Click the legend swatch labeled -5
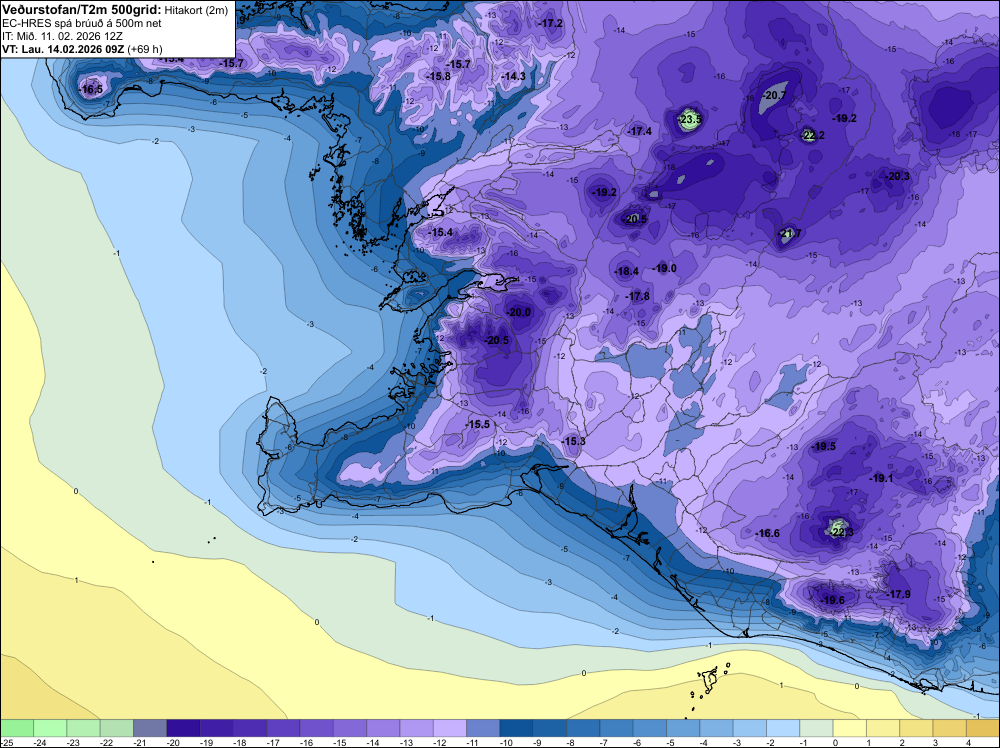The image size is (1000, 748). [x=683, y=728]
